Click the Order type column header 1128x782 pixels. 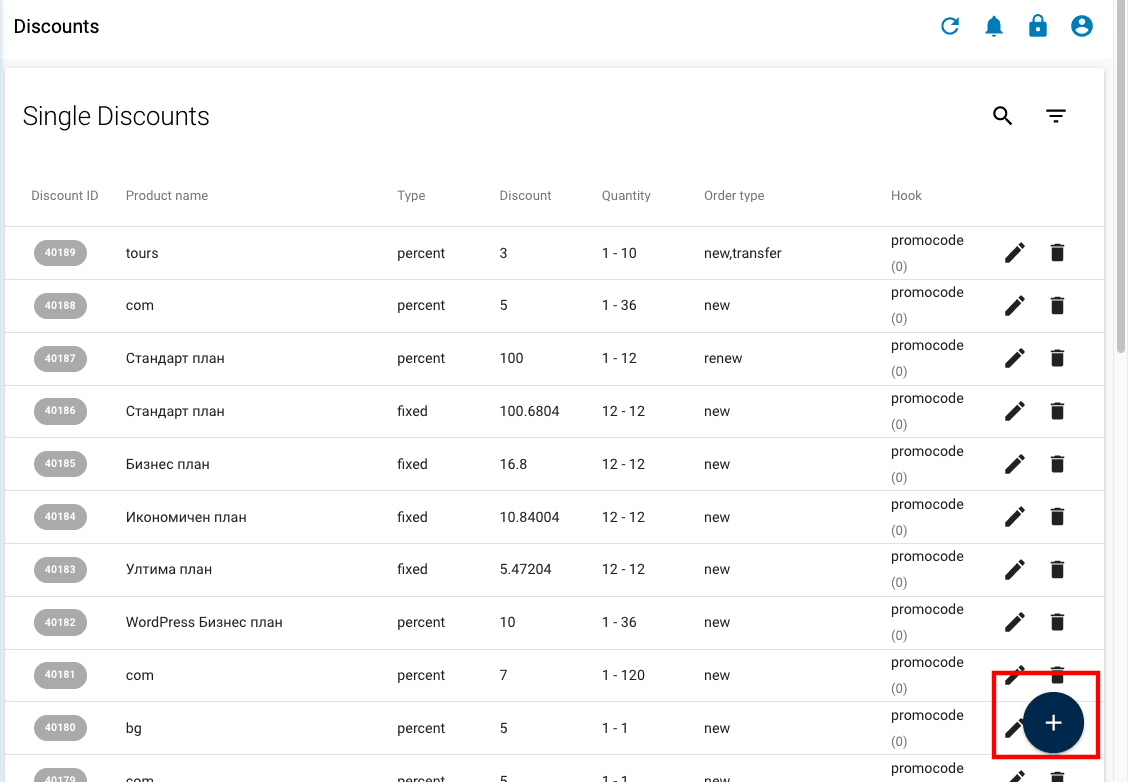(733, 195)
